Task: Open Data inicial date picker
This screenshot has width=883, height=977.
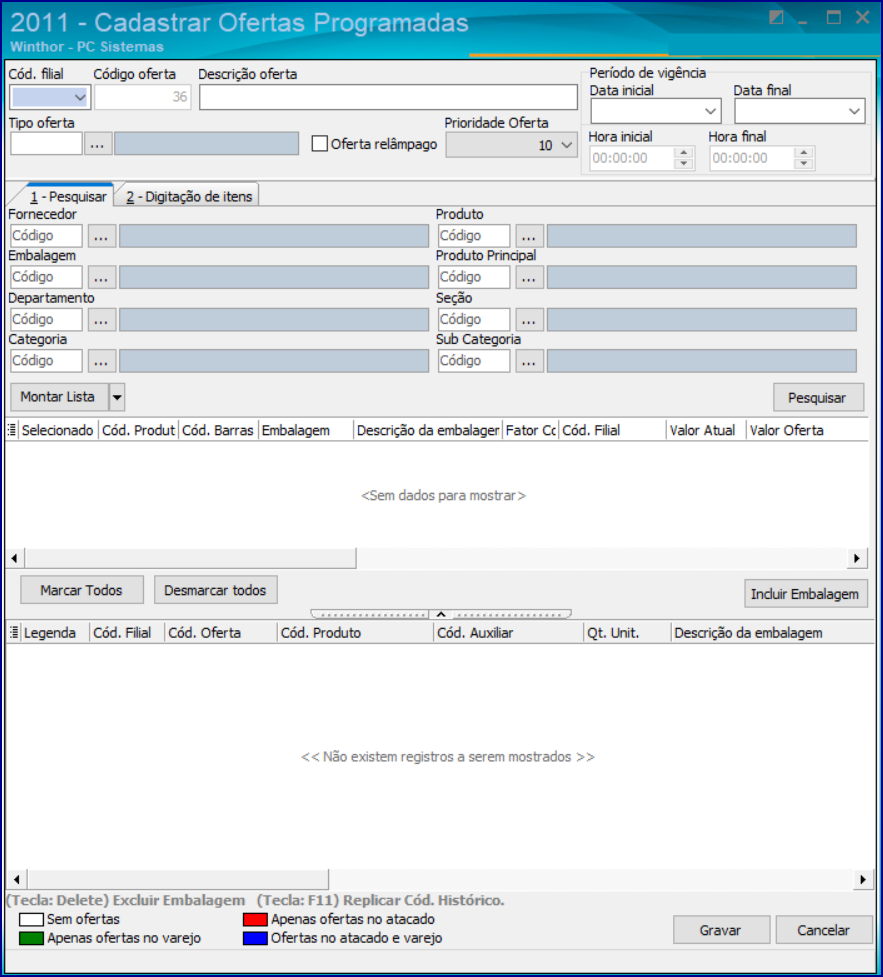Action: [710, 112]
